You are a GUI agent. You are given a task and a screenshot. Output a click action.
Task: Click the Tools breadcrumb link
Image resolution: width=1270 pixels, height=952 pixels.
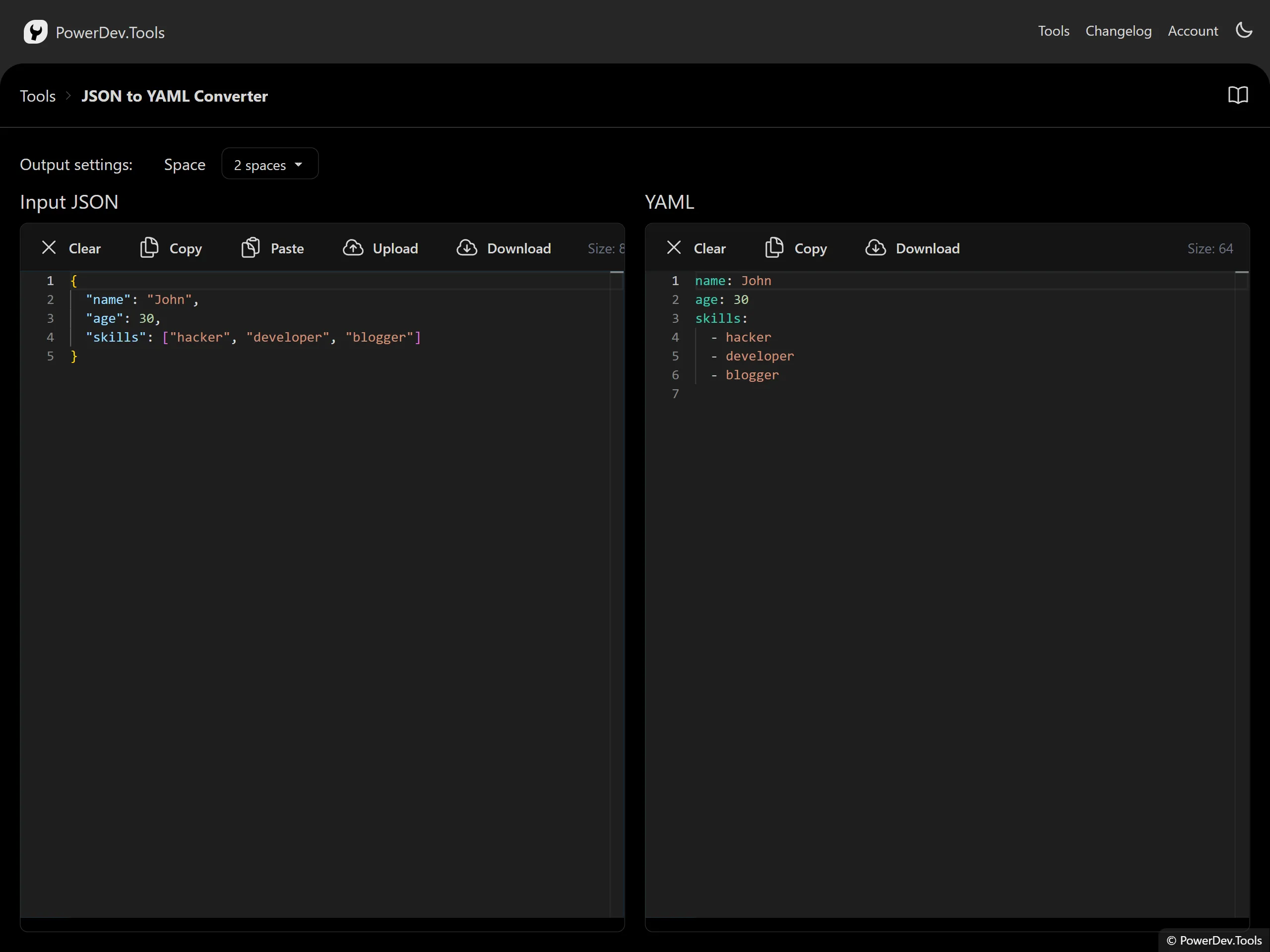[x=38, y=96]
